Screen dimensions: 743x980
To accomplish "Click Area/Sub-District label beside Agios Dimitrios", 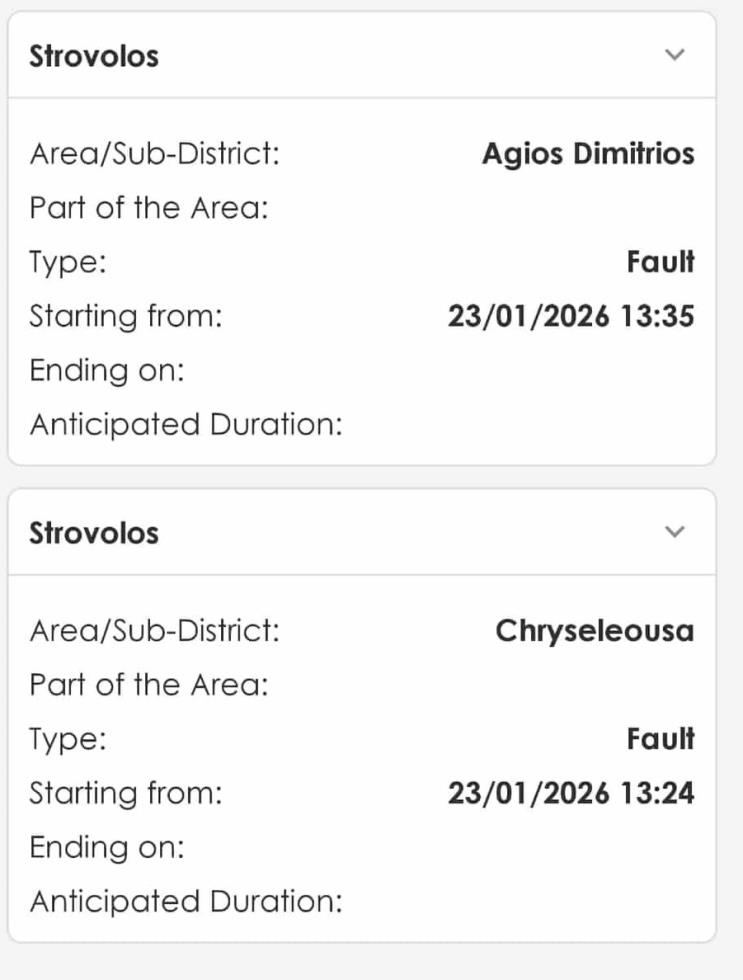I will (155, 154).
